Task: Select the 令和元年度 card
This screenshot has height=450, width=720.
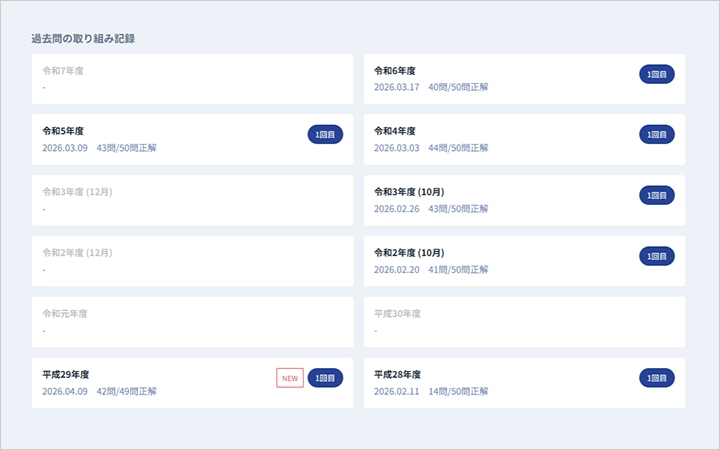Action: click(x=192, y=322)
